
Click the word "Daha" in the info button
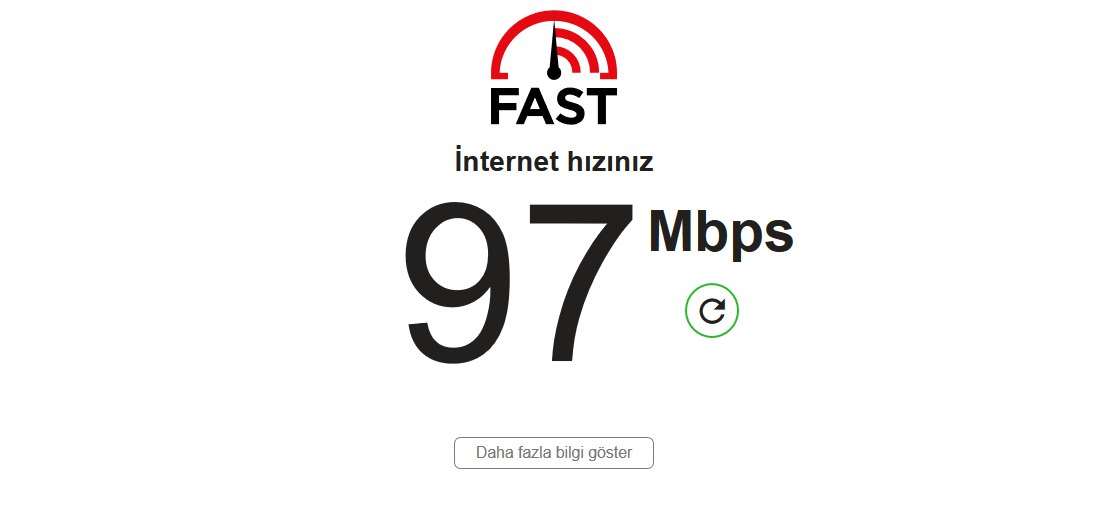point(489,453)
